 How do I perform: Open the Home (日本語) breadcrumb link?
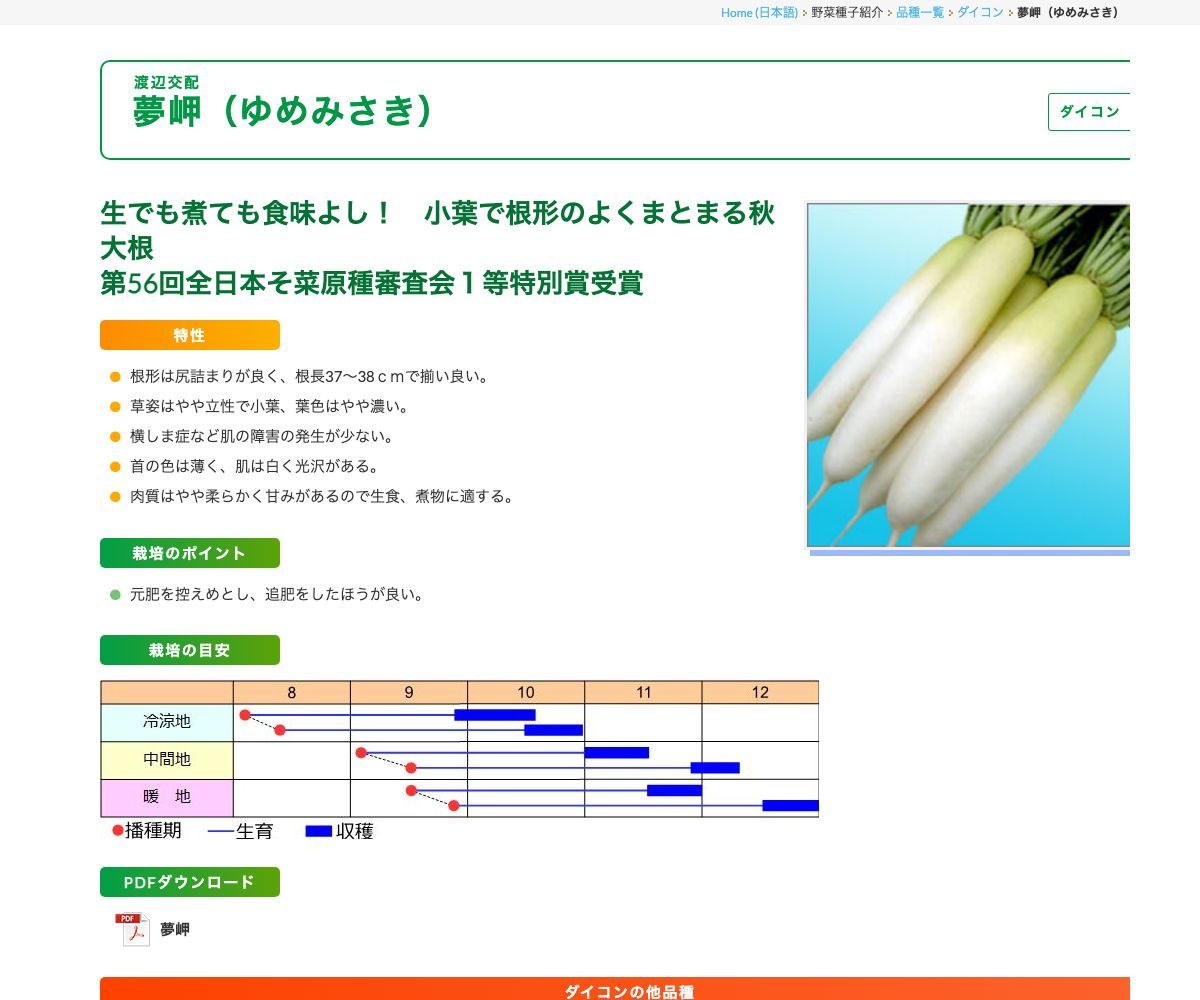coord(759,12)
